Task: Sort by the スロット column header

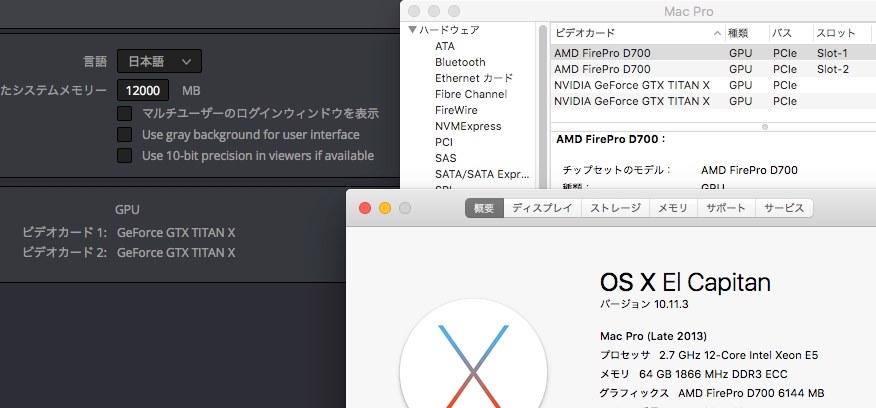Action: click(844, 33)
